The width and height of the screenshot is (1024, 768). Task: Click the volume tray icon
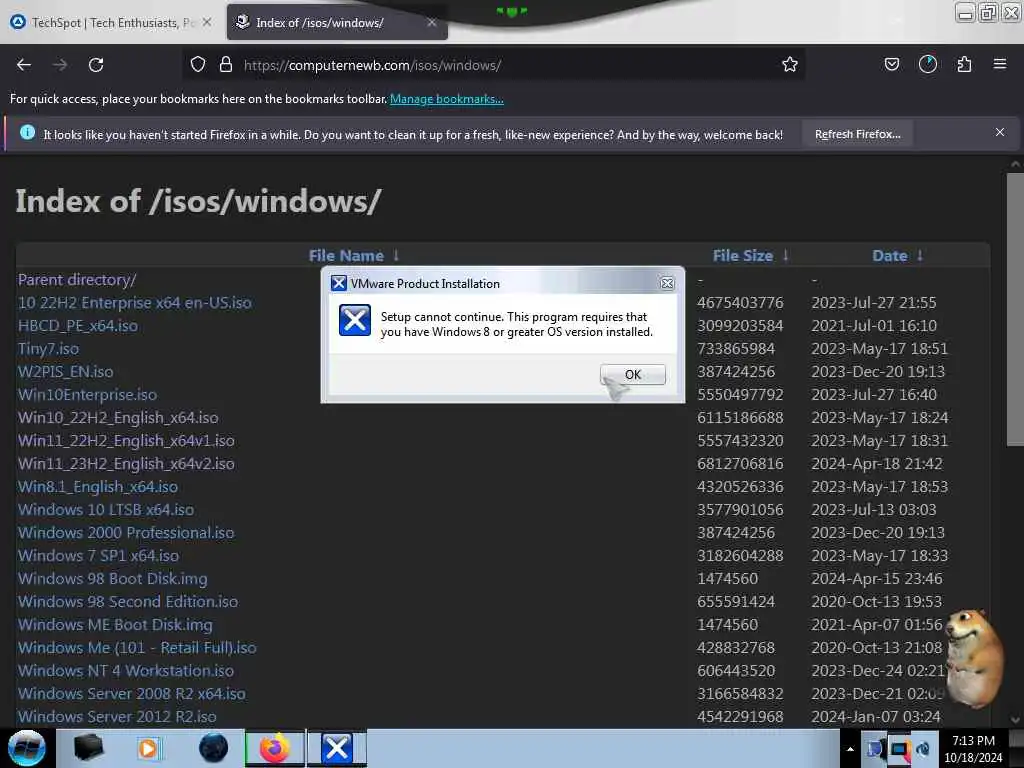[x=923, y=750]
